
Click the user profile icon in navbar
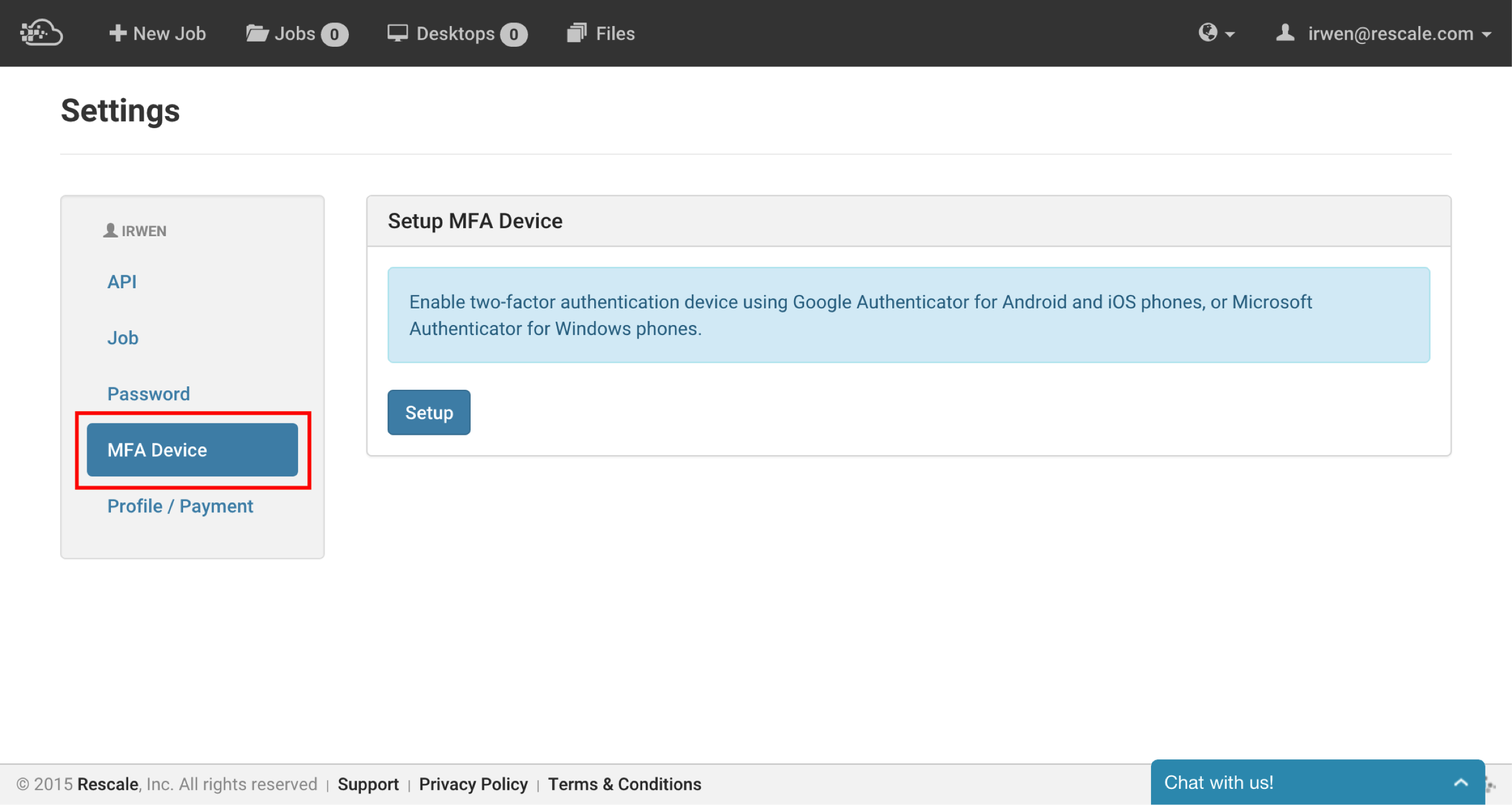click(x=1285, y=32)
